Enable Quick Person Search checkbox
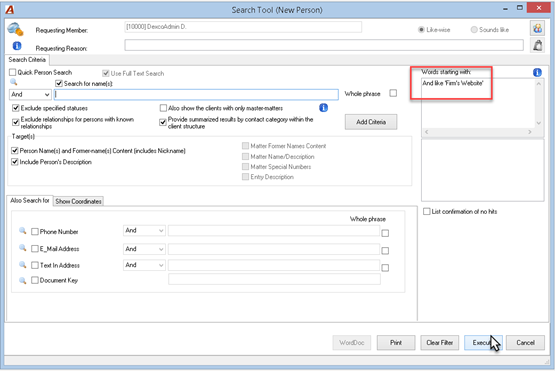 12,72
